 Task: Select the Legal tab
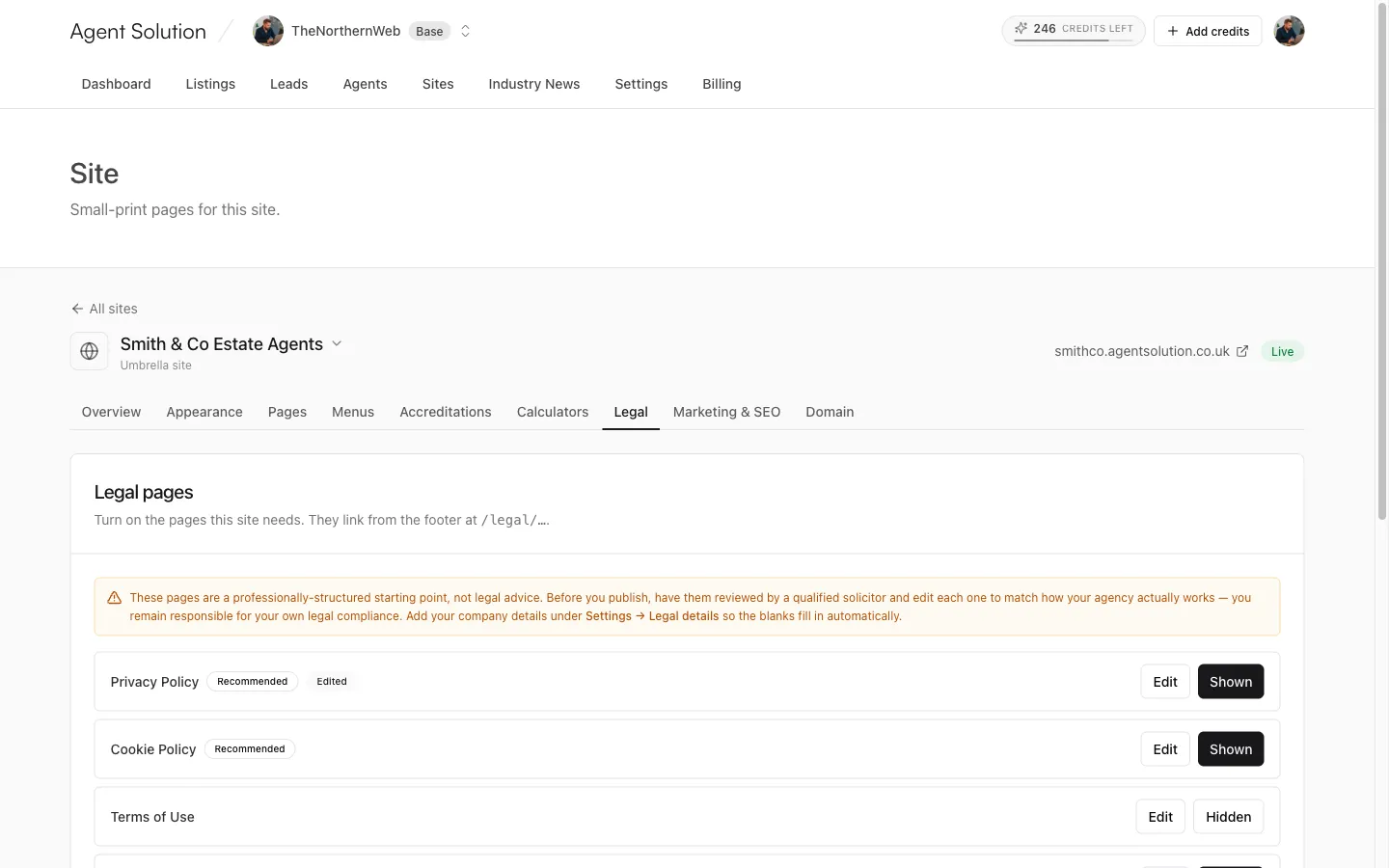click(631, 412)
